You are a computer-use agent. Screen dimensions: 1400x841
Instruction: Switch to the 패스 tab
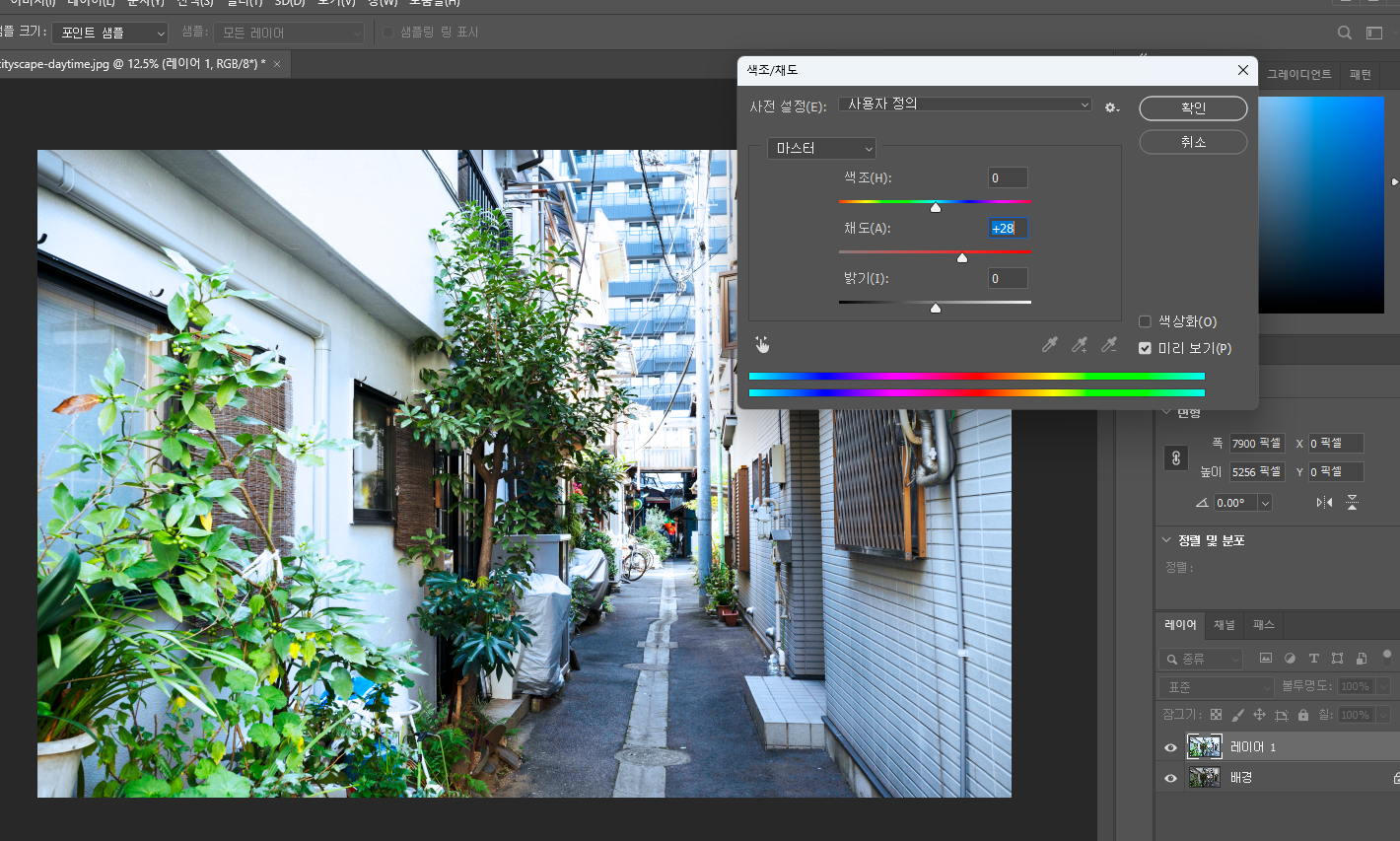tap(1263, 625)
